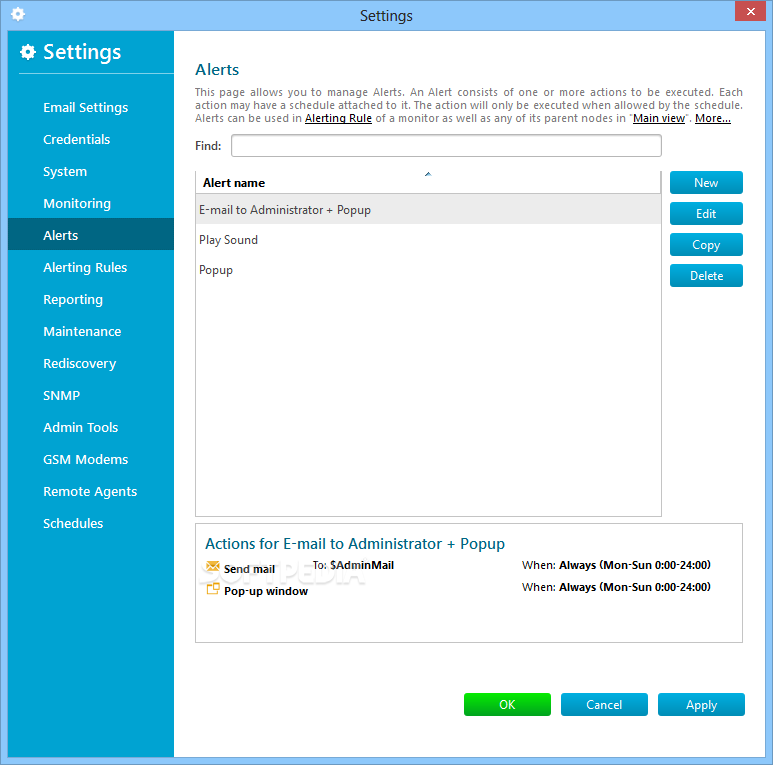Focus the Find search field
The image size is (773, 765).
click(x=446, y=146)
